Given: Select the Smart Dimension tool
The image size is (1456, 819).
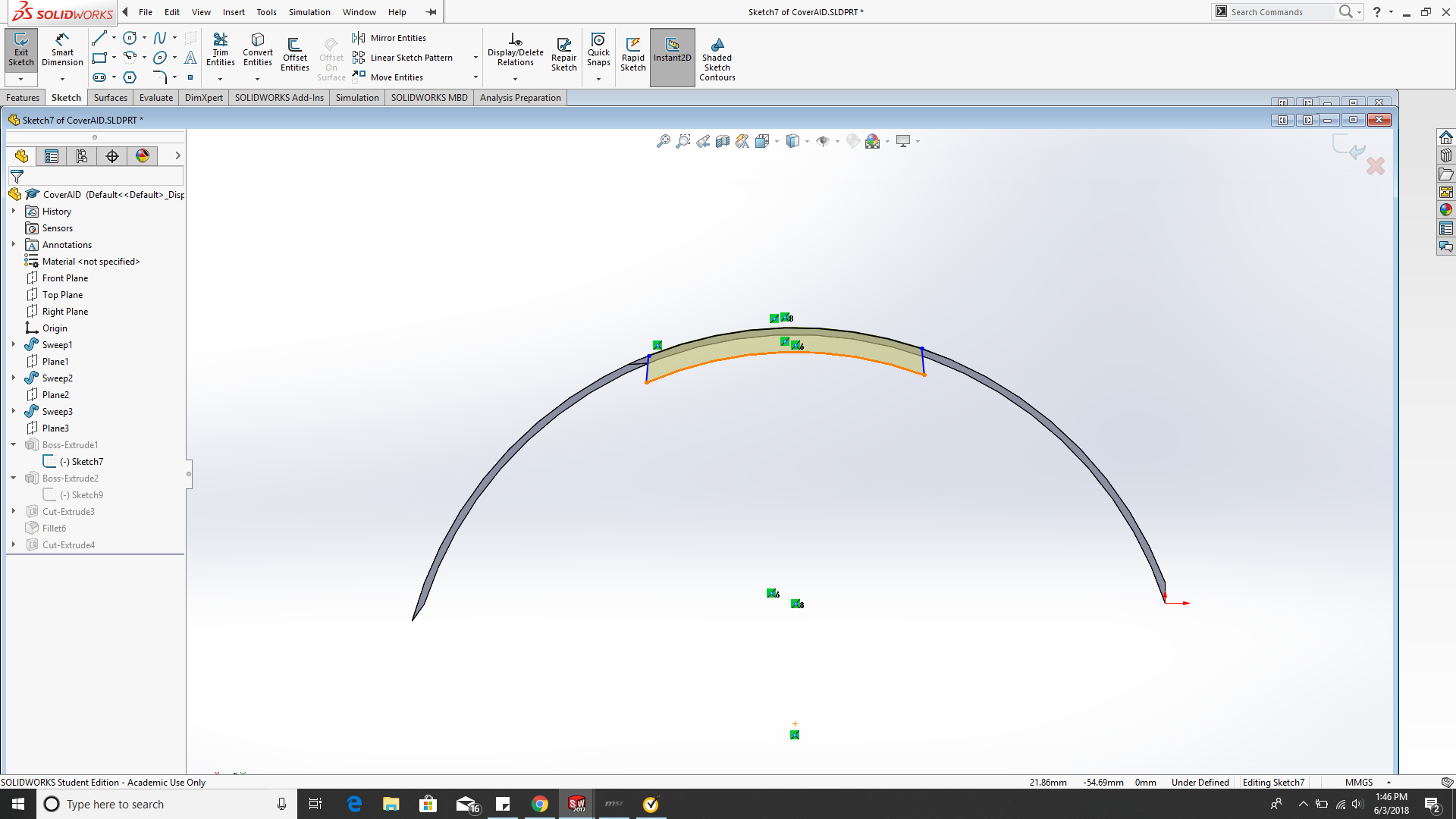Looking at the screenshot, I should (62, 50).
